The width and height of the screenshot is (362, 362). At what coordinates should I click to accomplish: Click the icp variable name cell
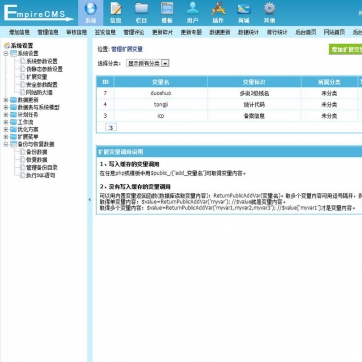161,116
